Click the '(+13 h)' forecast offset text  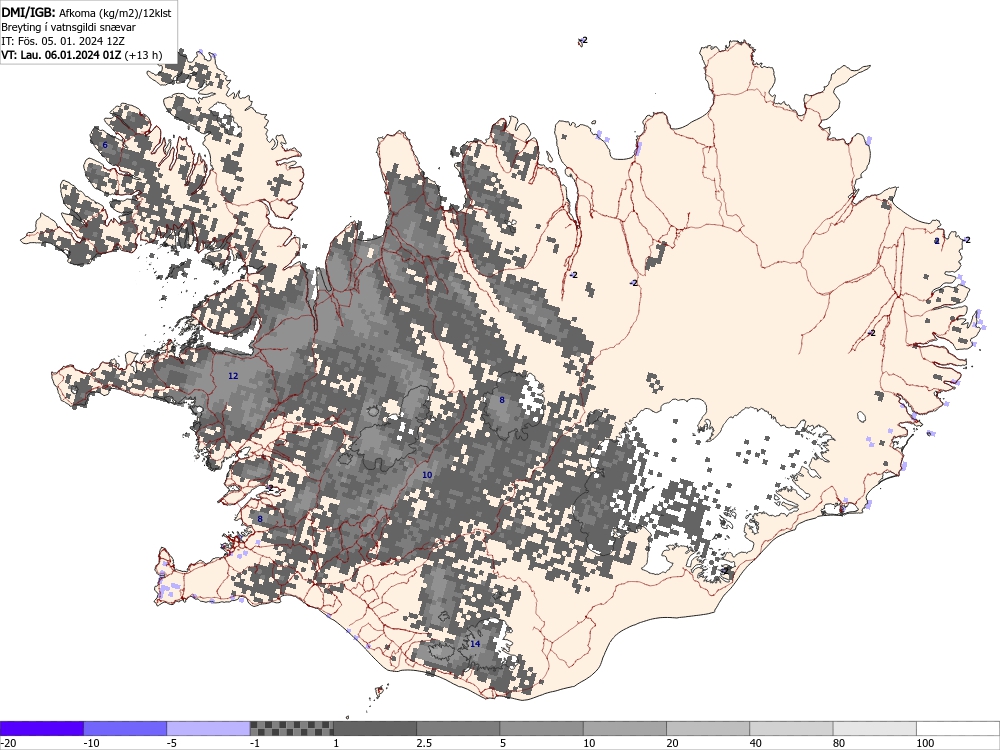point(143,55)
